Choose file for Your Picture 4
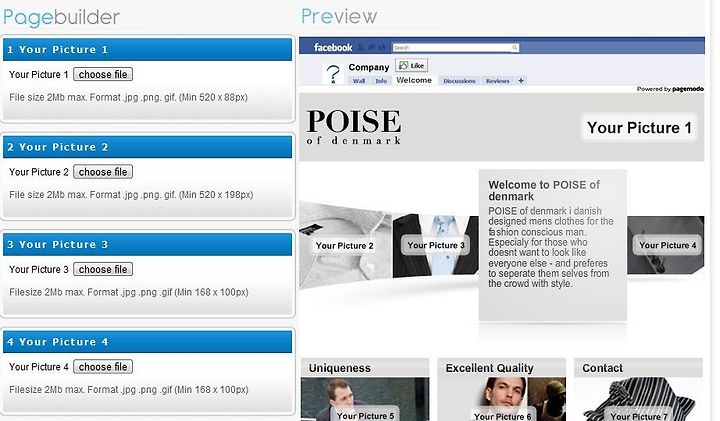The width and height of the screenshot is (720, 421). click(103, 366)
